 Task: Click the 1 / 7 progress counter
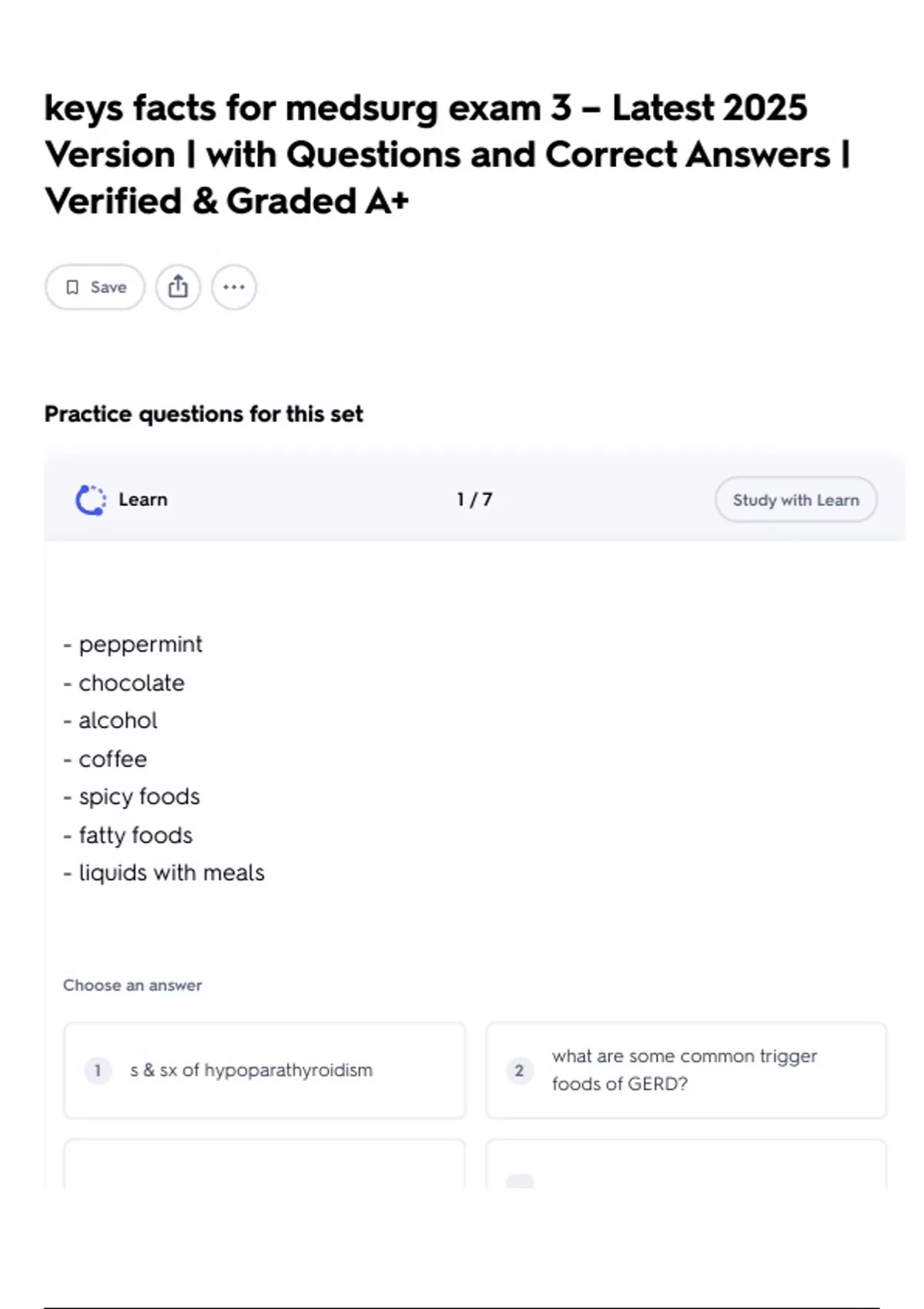pos(474,500)
